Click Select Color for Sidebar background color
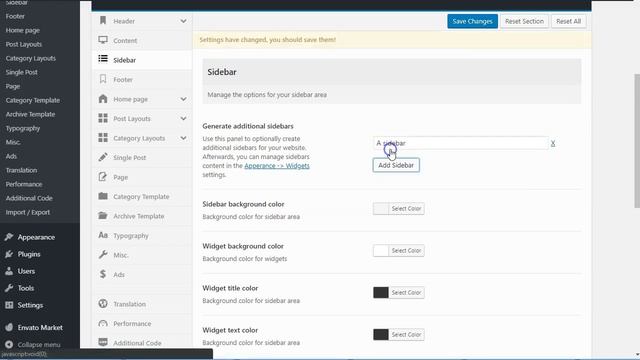Screen dimensions: 640x360 coord(406,209)
